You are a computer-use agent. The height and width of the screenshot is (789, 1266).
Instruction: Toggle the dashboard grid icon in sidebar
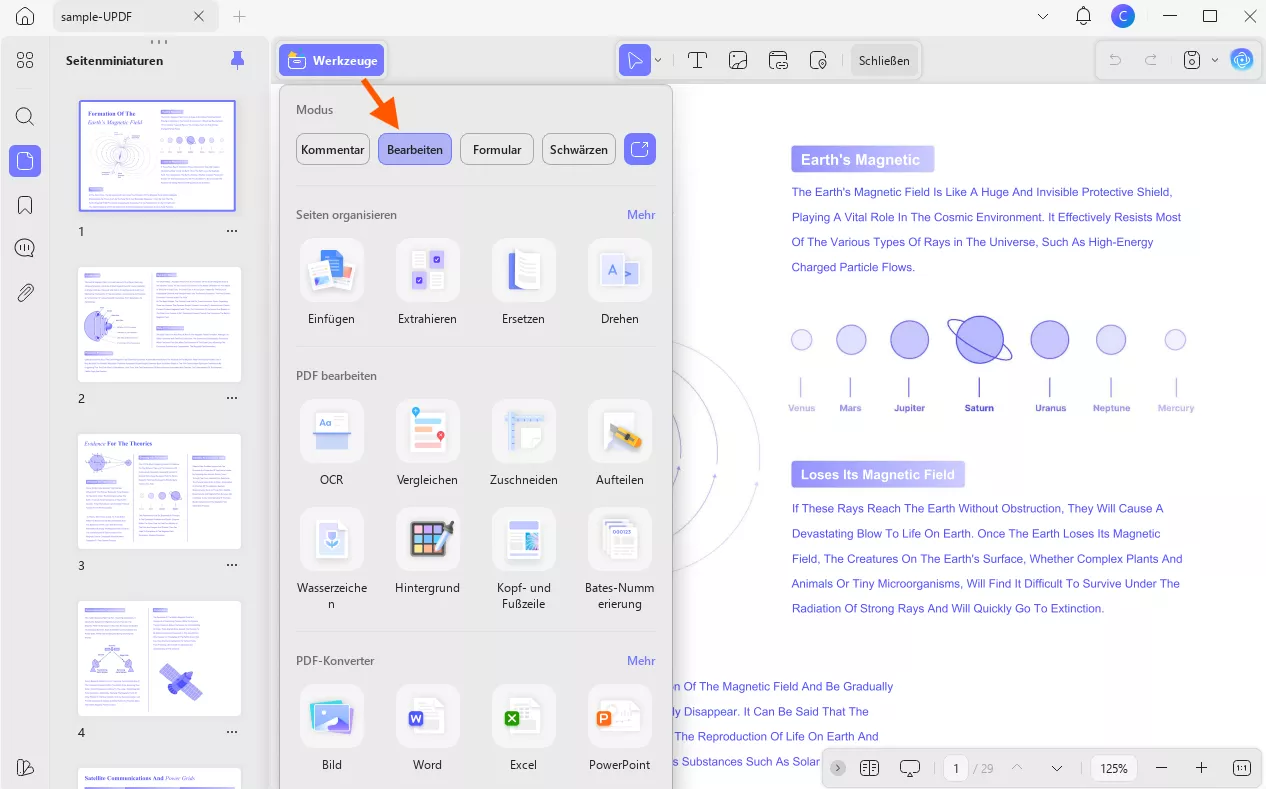click(x=25, y=60)
